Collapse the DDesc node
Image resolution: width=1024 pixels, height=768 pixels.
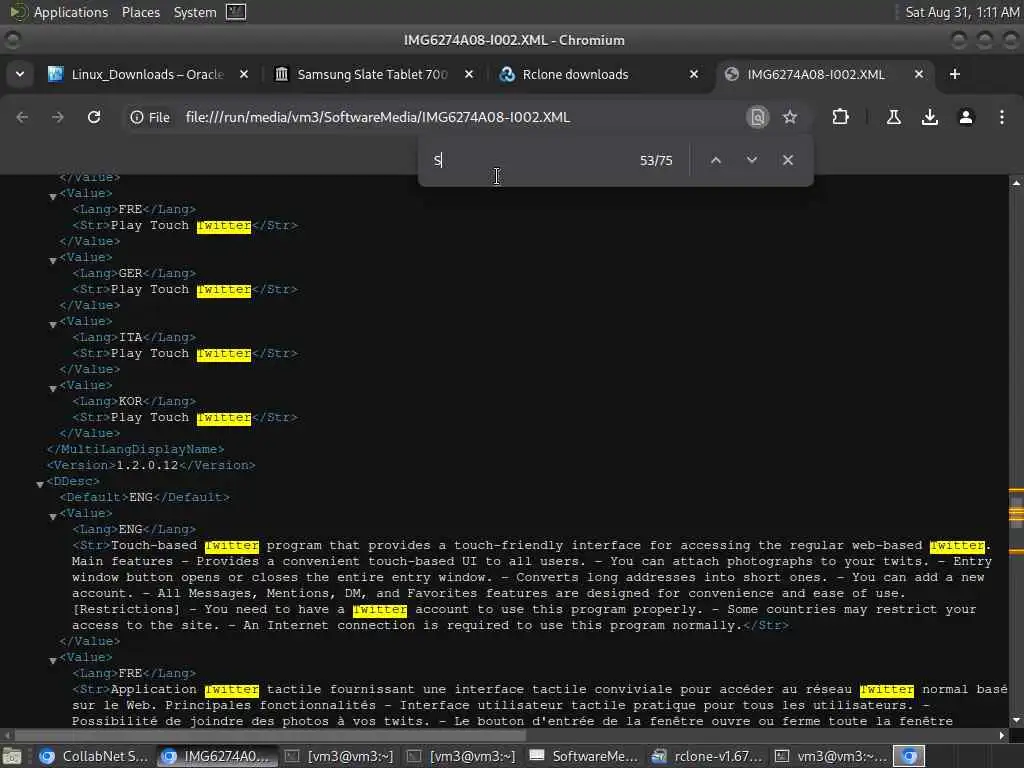pos(40,484)
